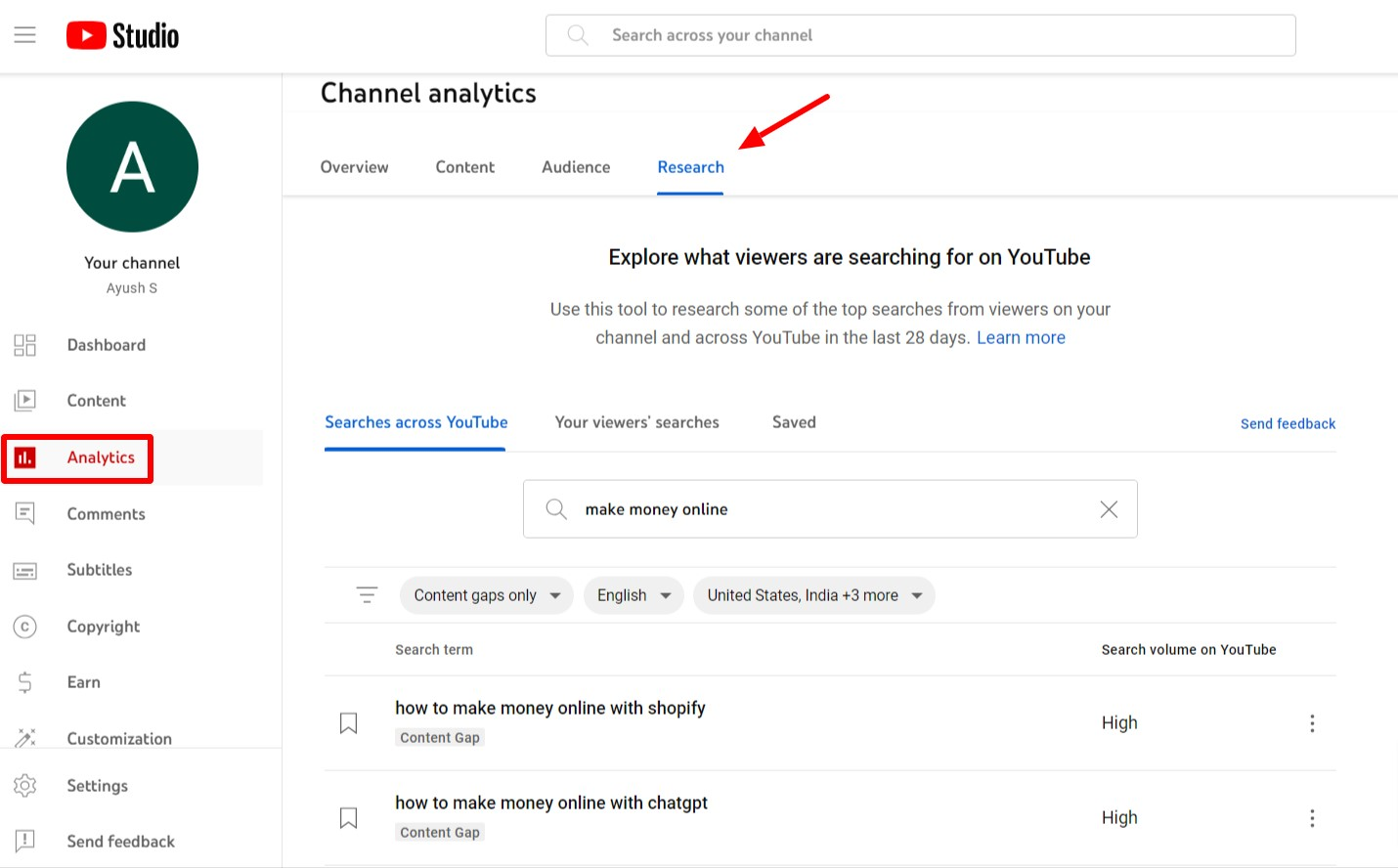This screenshot has height=868, width=1398.
Task: Open the Dashboard from the sidebar
Action: (x=106, y=345)
